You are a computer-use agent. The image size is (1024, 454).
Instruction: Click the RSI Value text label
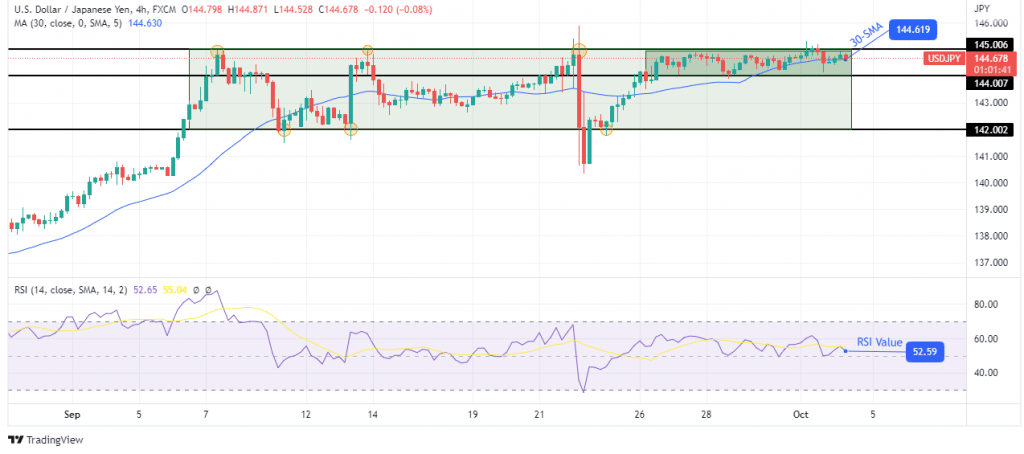[880, 342]
